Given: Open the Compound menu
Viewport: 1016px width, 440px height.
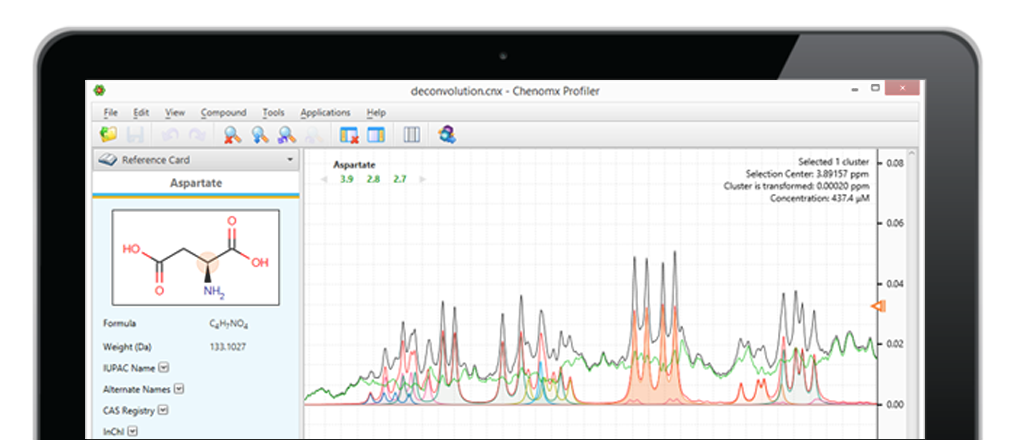Looking at the screenshot, I should [x=224, y=112].
